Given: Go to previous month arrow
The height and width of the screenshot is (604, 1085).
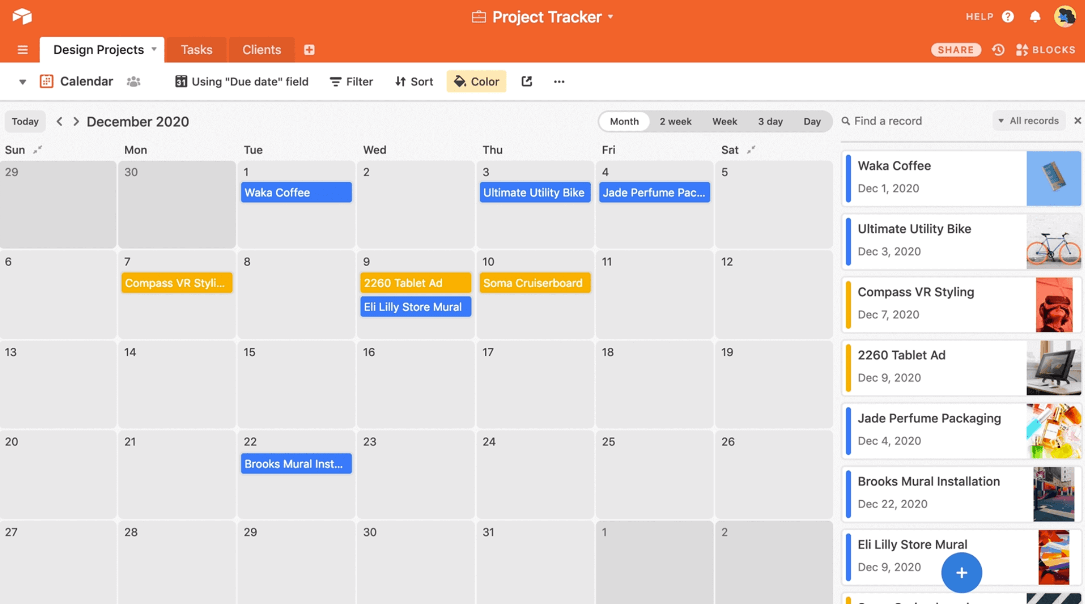Looking at the screenshot, I should [60, 122].
